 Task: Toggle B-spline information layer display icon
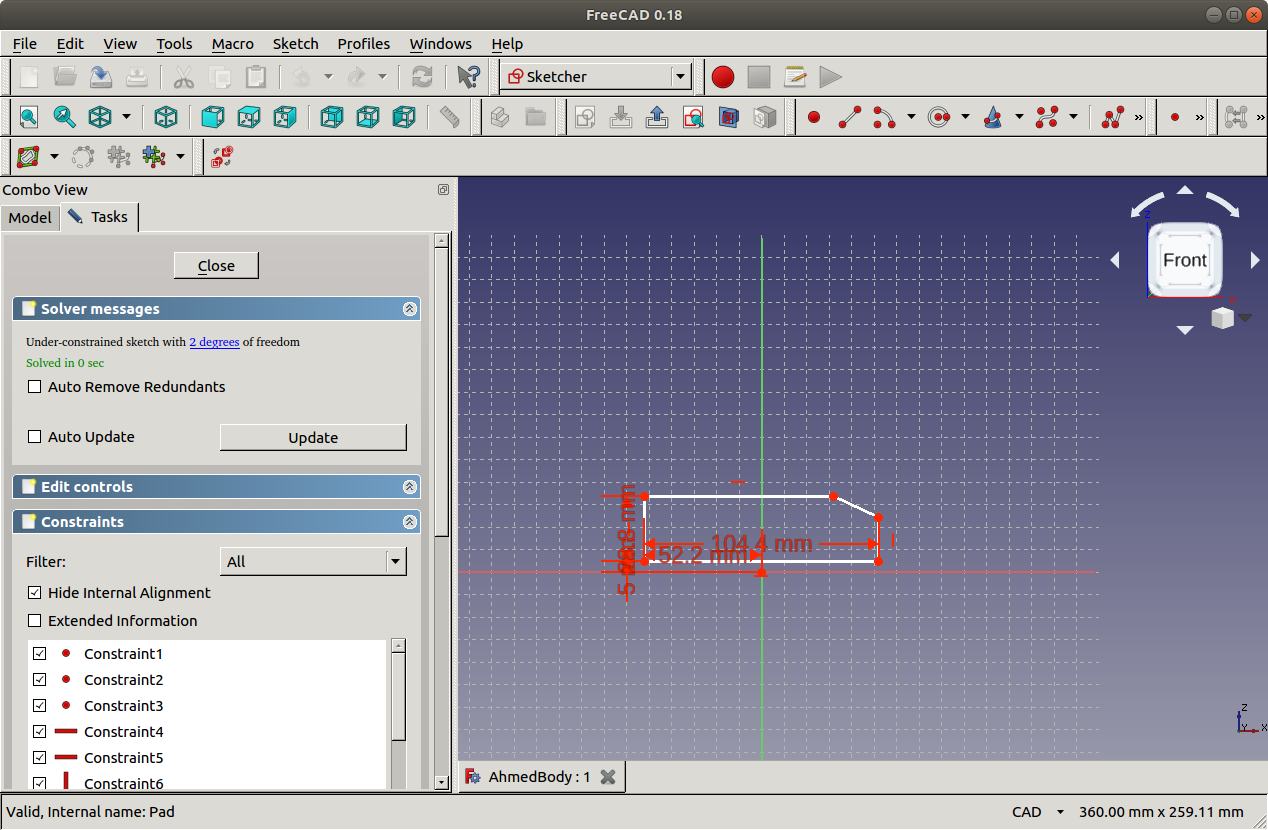[x=29, y=156]
